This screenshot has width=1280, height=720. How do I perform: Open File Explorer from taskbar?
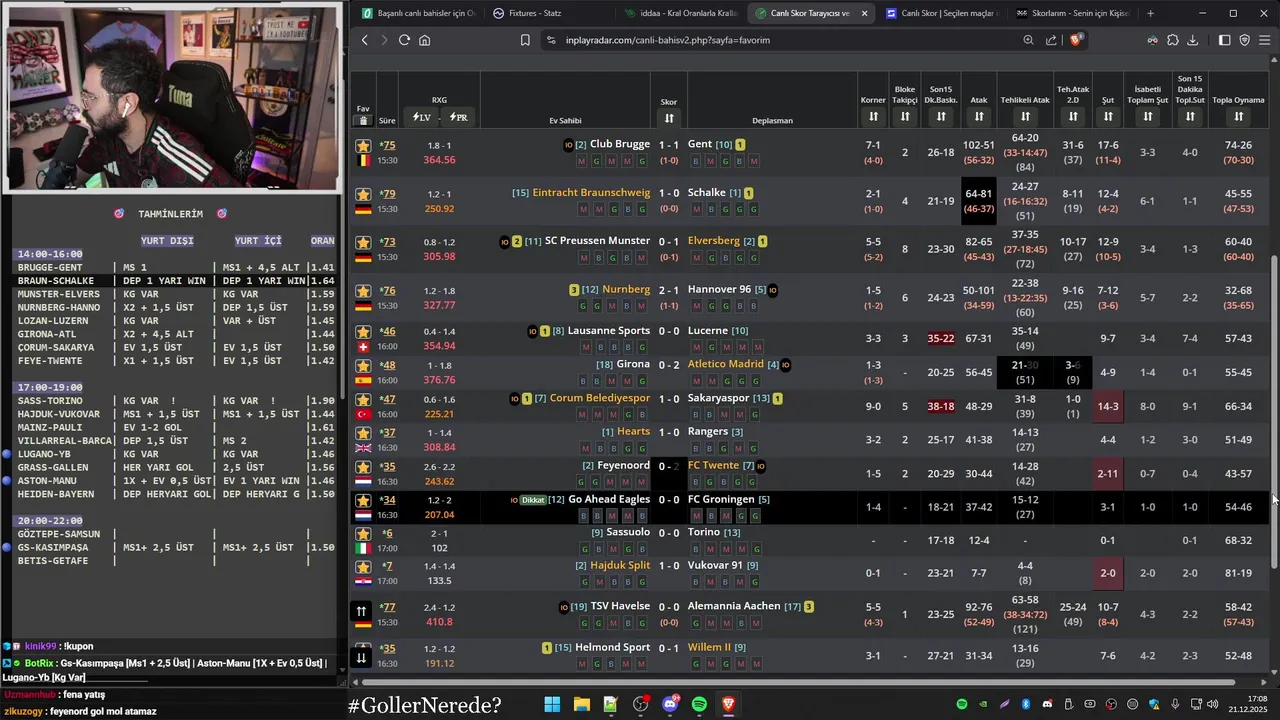point(581,704)
